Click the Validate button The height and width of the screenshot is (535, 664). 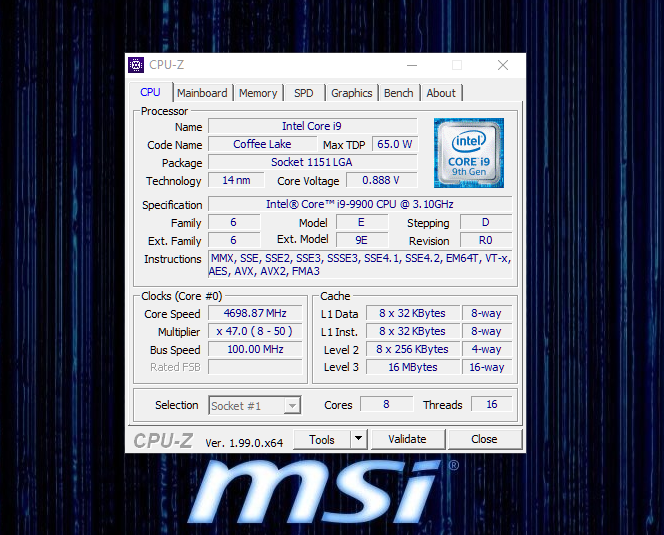(407, 439)
